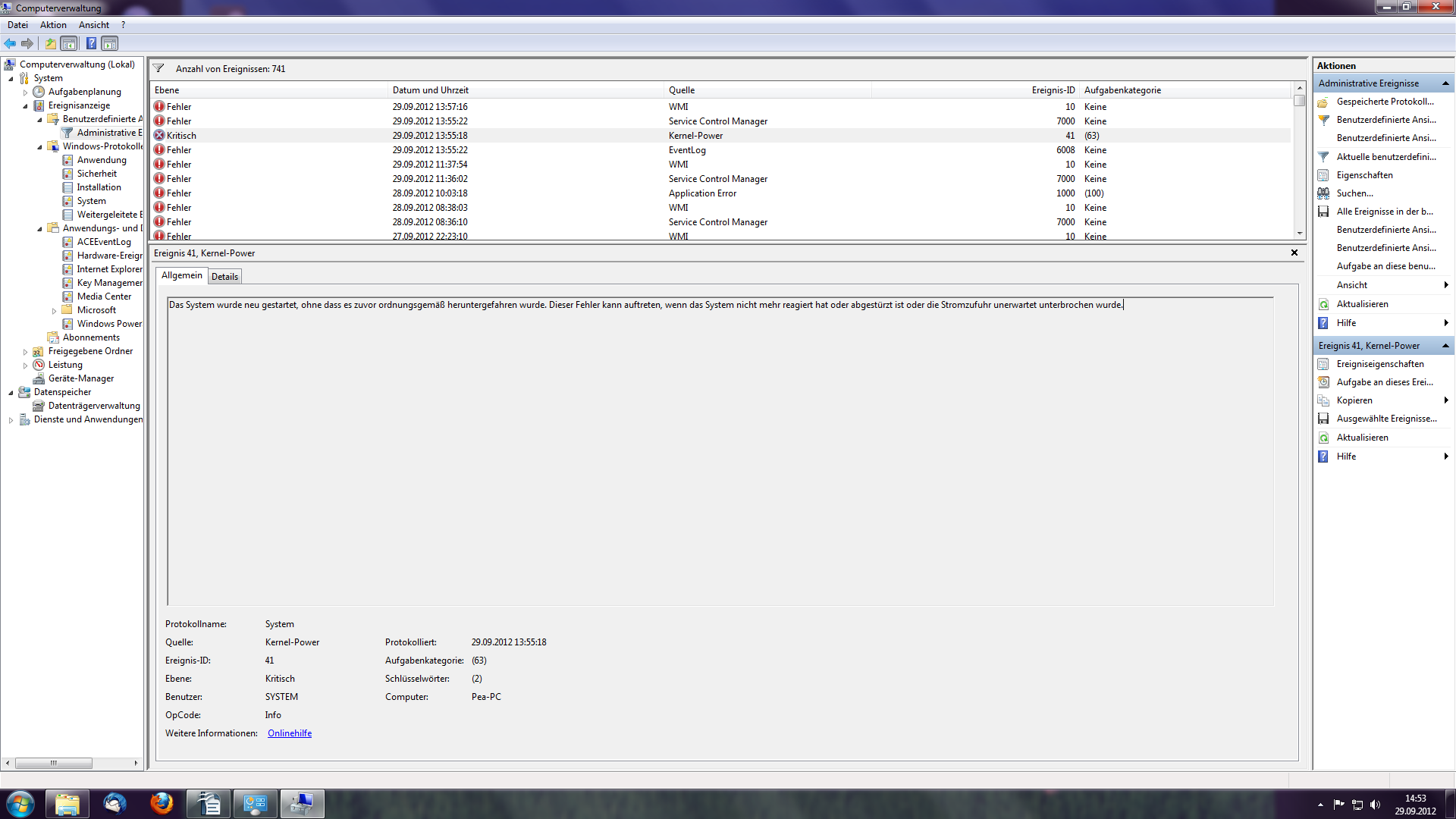
Task: Click the folder-up toolbar icon
Action: [x=50, y=43]
